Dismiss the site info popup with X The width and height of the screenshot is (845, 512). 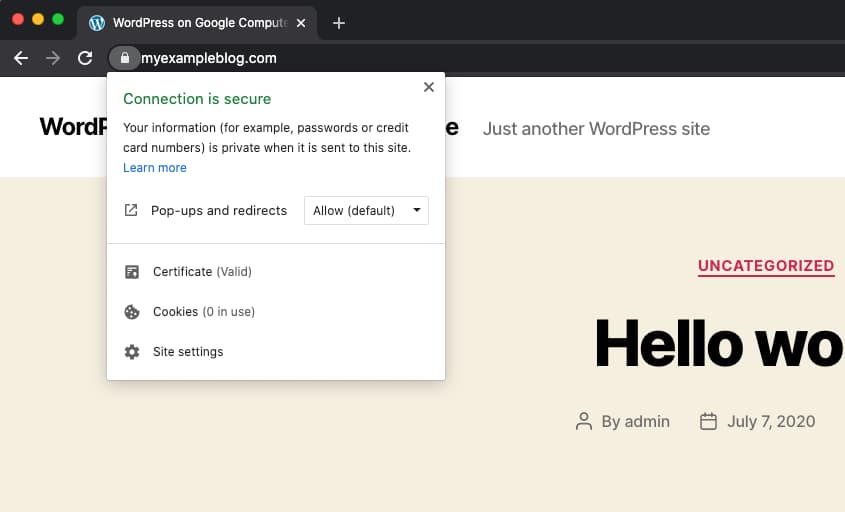click(x=429, y=87)
